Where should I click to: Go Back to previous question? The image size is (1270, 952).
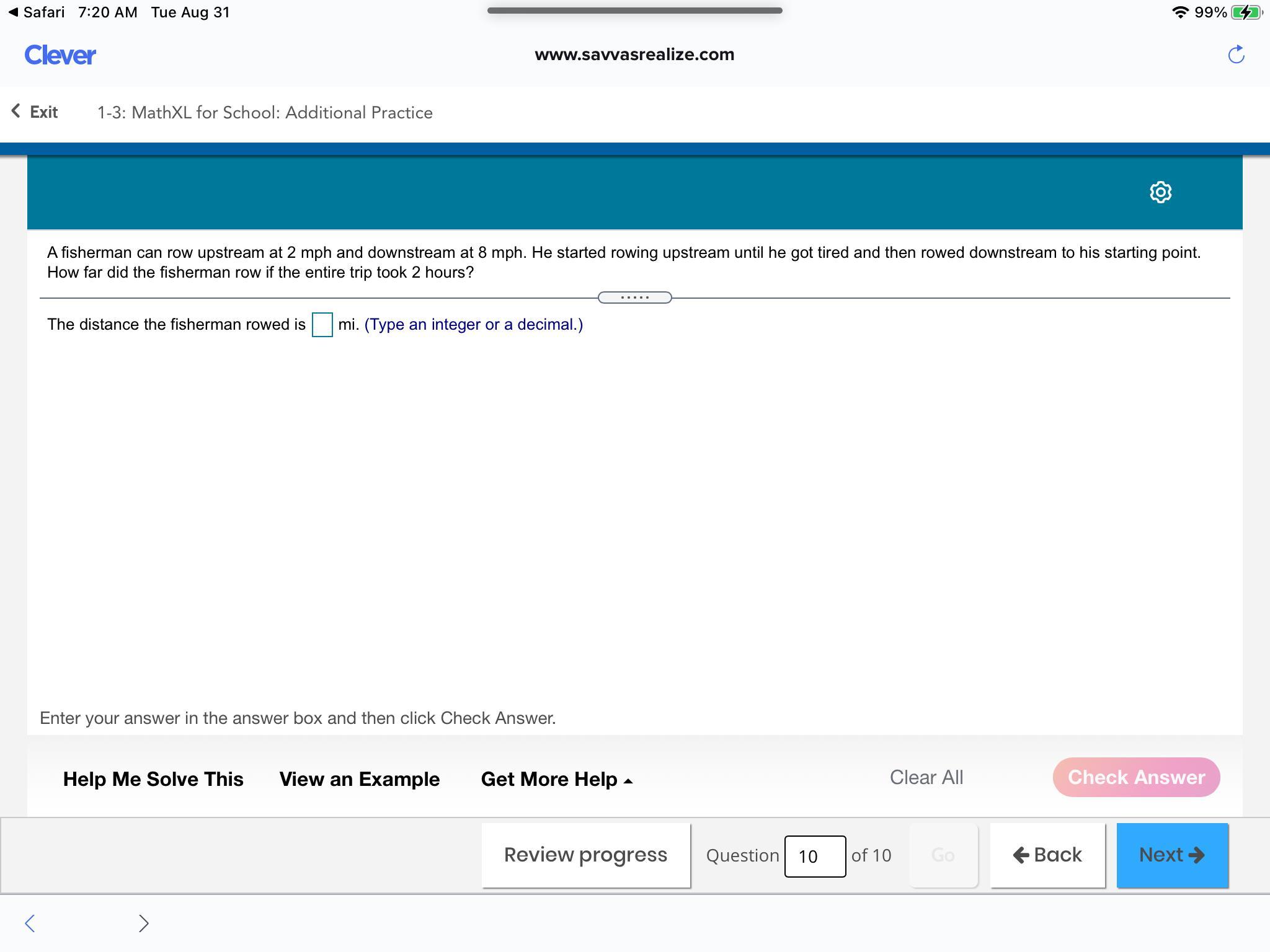(x=1047, y=855)
